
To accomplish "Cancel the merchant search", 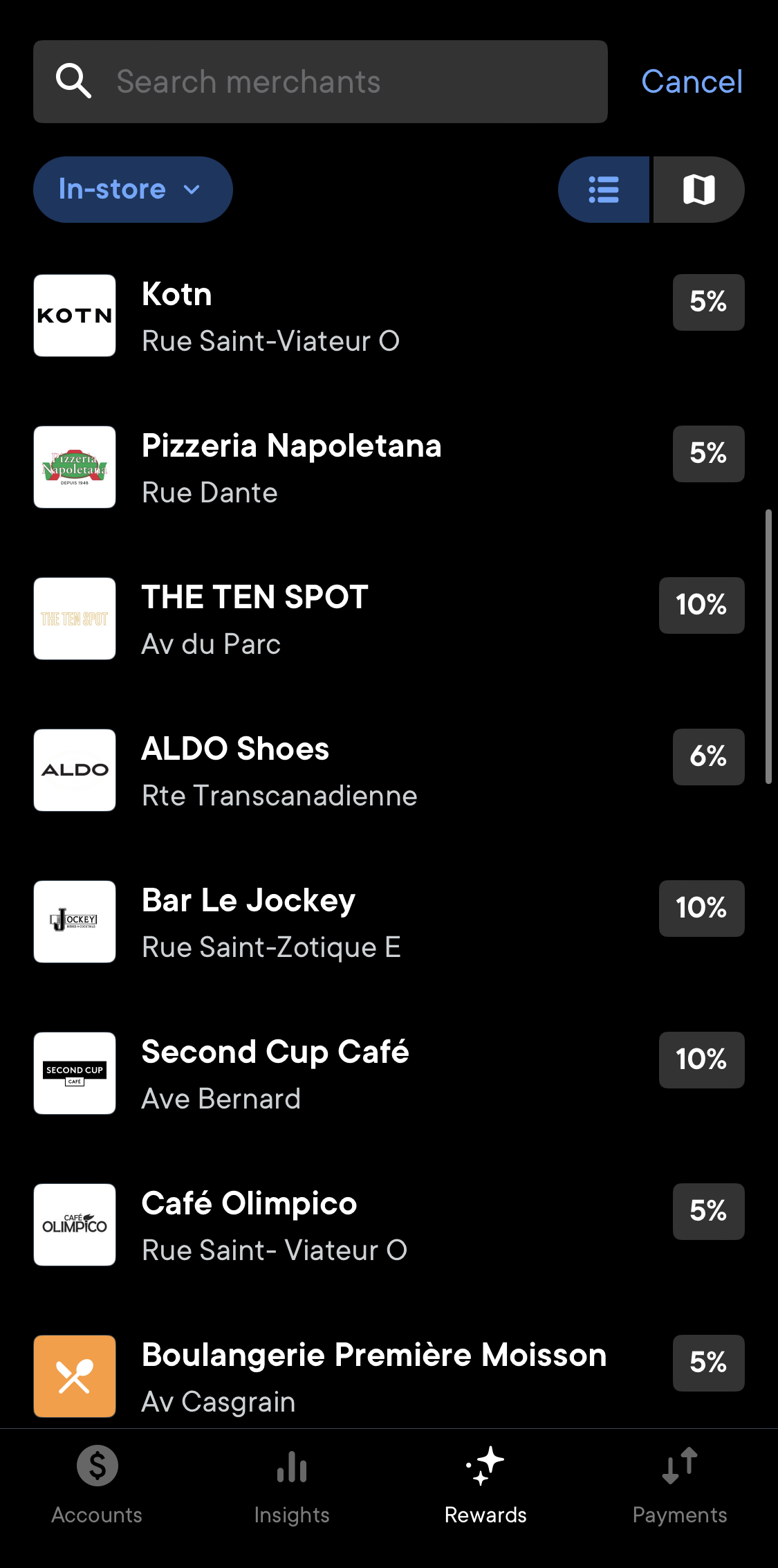I will 692,82.
